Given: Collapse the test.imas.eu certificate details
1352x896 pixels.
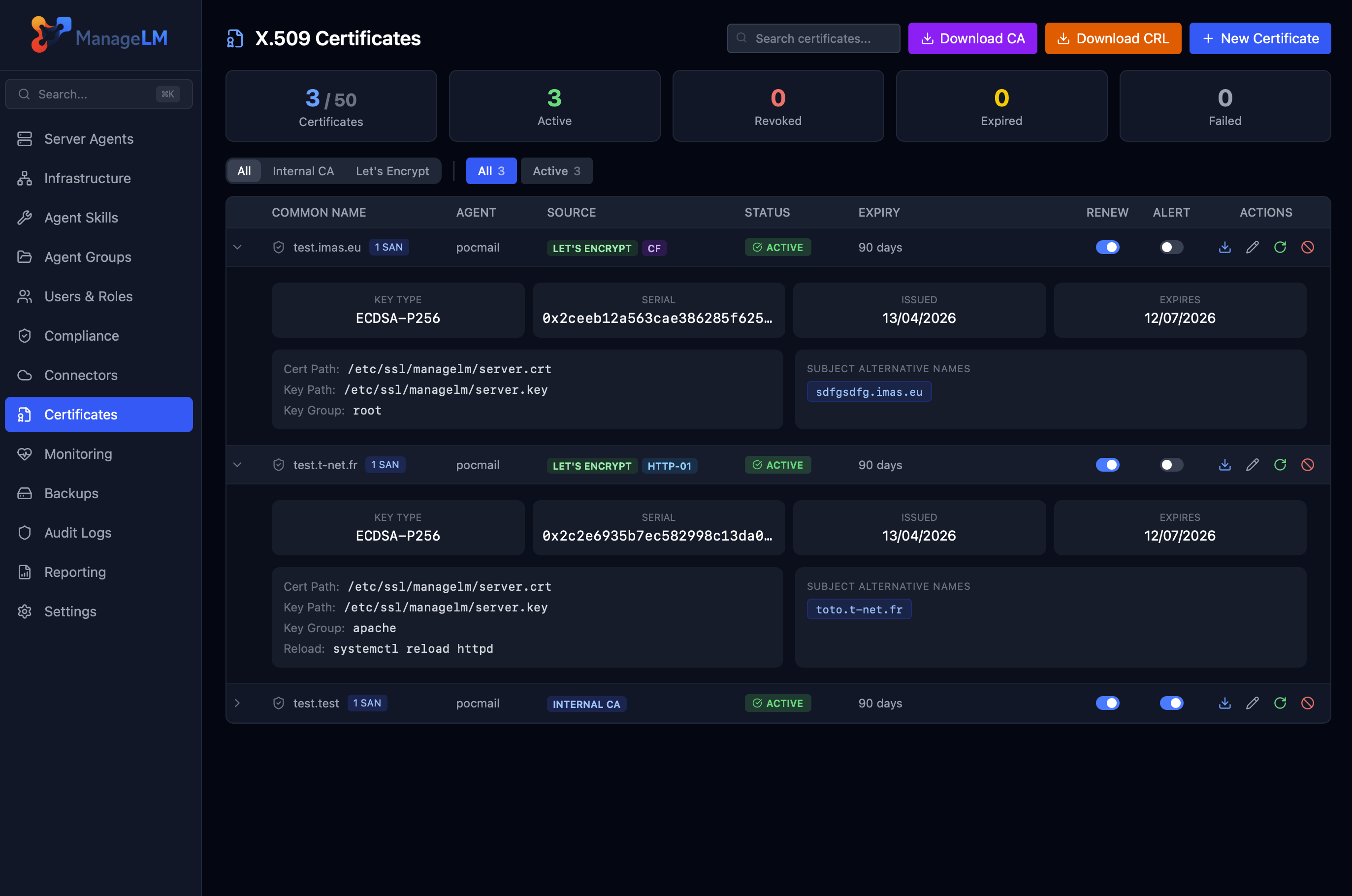Looking at the screenshot, I should pos(238,247).
